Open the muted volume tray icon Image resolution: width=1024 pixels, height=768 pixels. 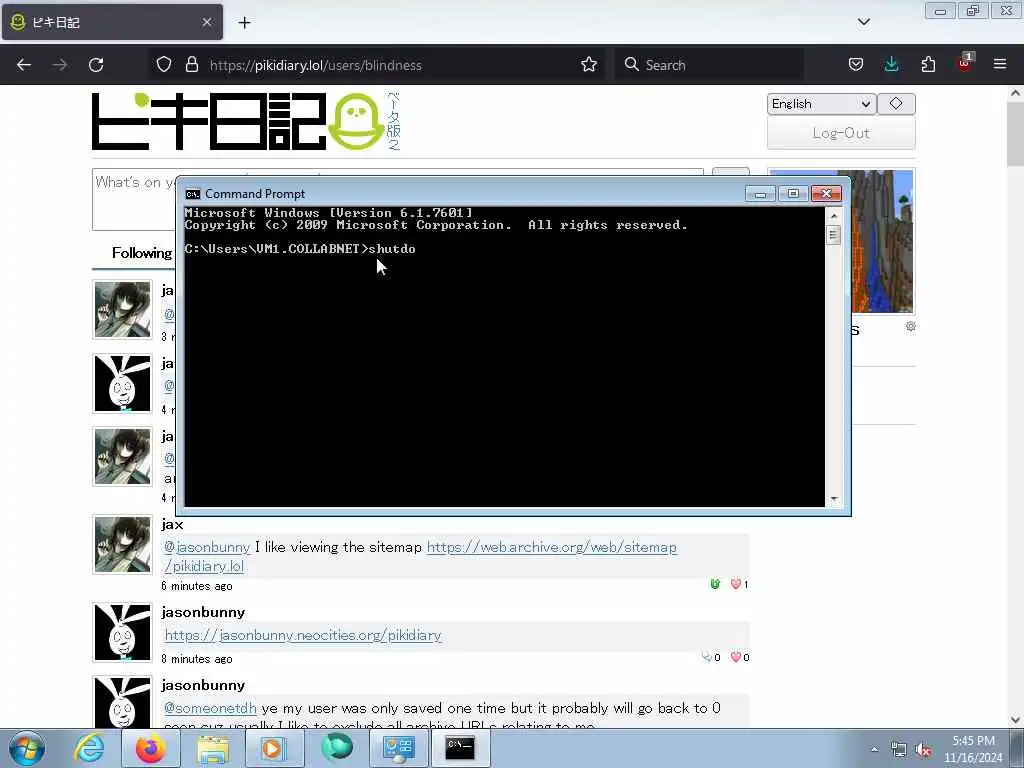[x=923, y=750]
